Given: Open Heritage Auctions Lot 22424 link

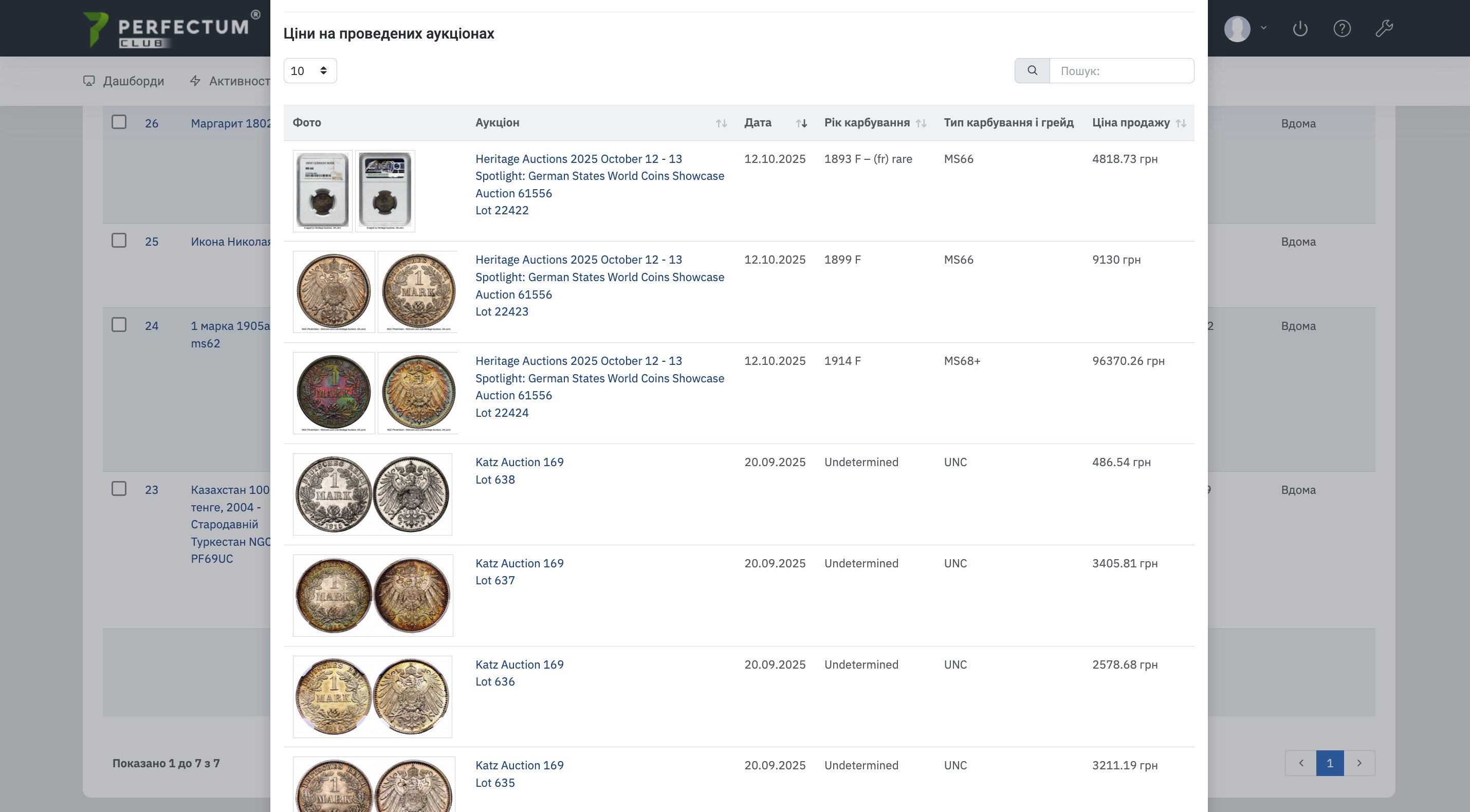Looking at the screenshot, I should pyautogui.click(x=599, y=387).
